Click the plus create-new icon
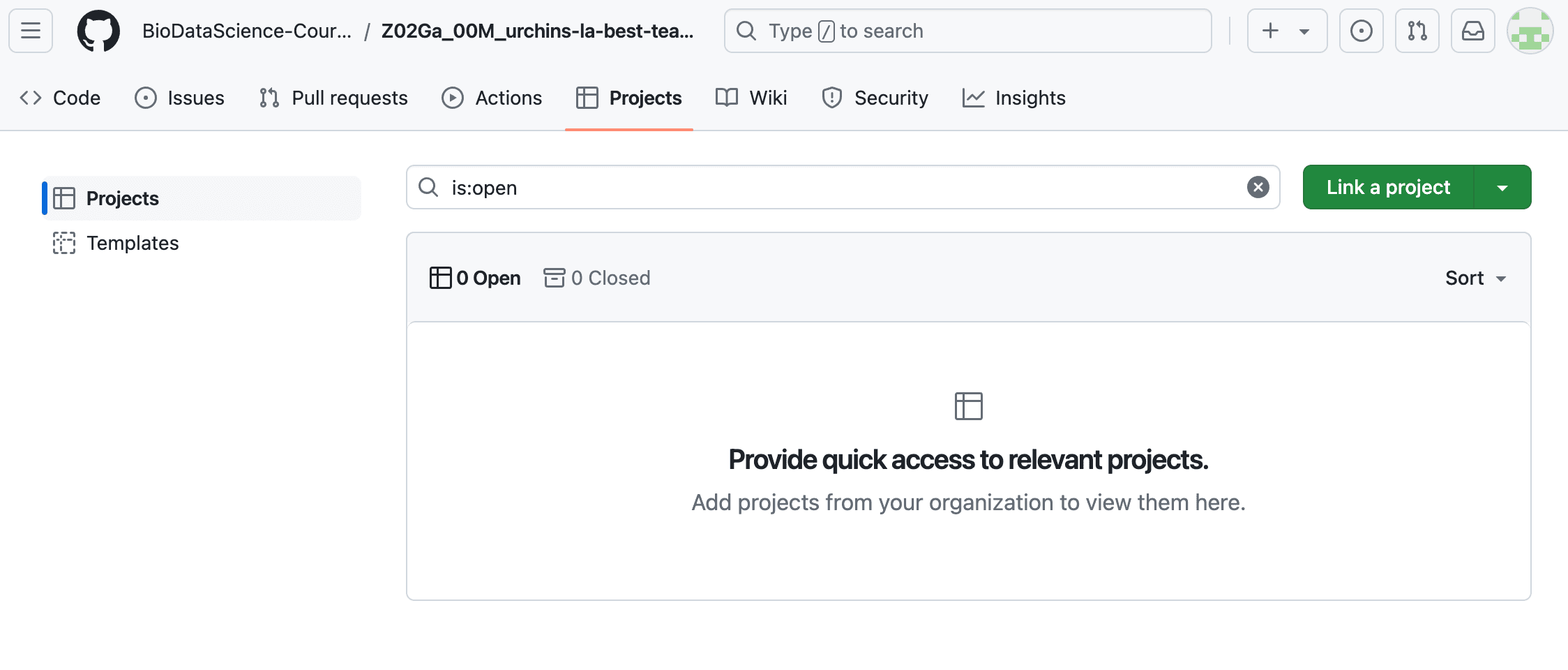This screenshot has width=1568, height=670. [1270, 31]
